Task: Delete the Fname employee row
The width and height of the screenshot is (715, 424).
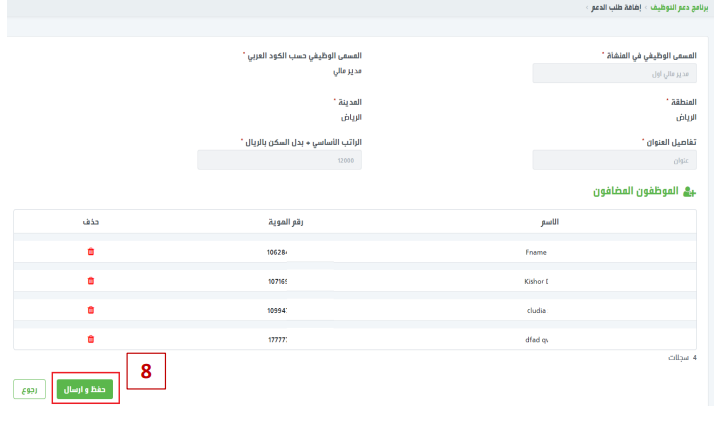Action: coord(91,253)
